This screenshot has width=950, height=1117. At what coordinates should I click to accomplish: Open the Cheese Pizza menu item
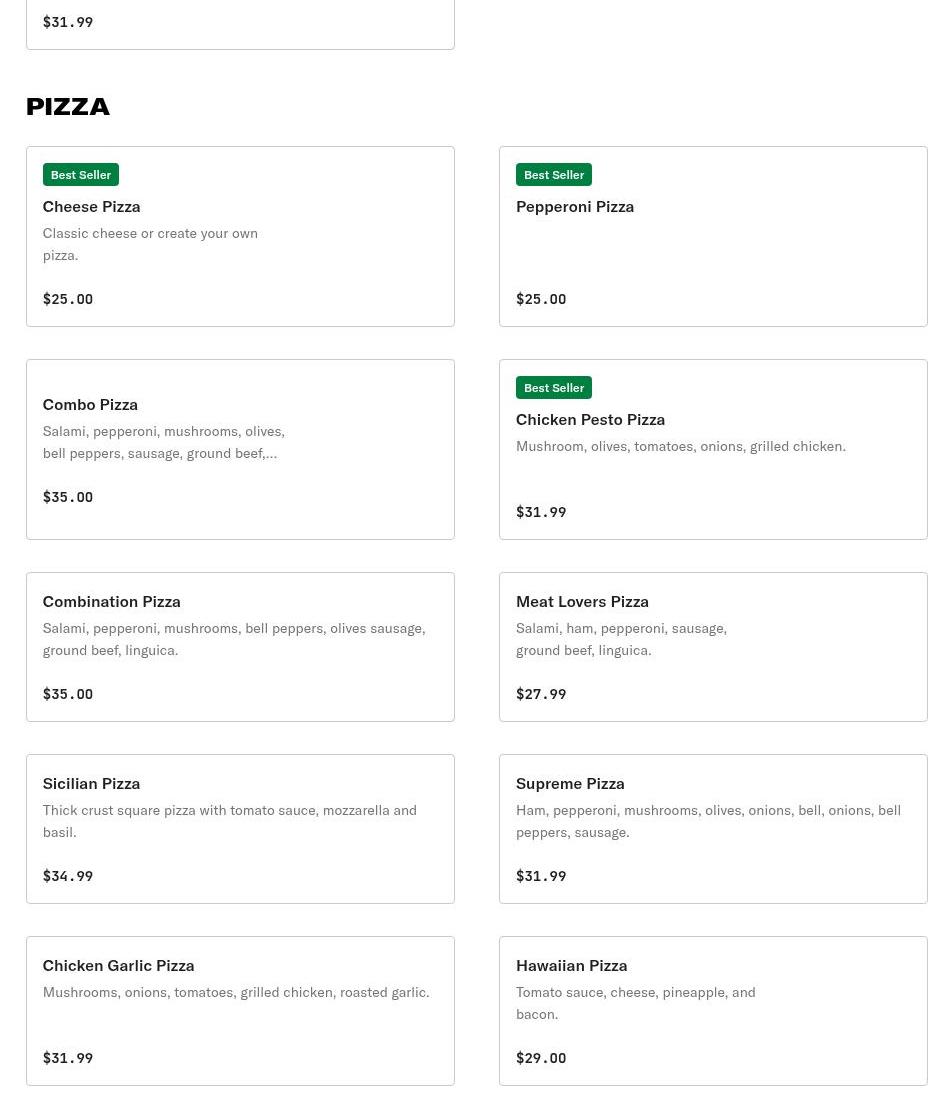click(91, 206)
